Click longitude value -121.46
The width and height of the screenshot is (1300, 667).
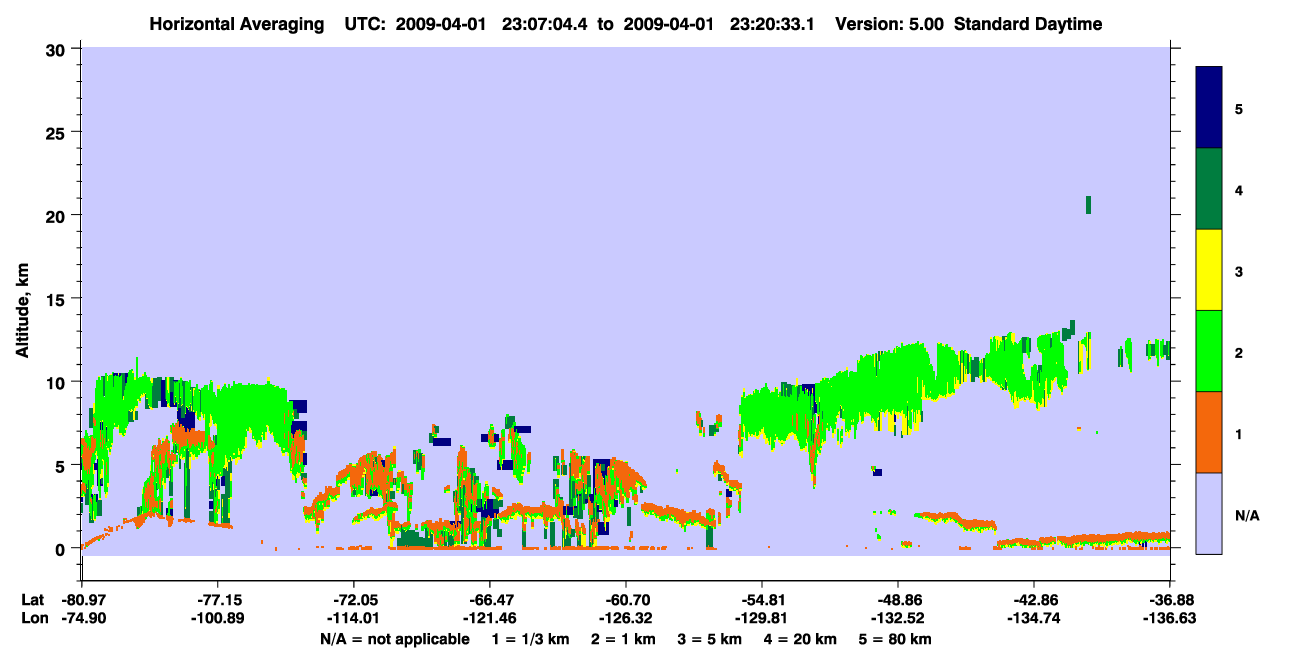click(x=489, y=619)
